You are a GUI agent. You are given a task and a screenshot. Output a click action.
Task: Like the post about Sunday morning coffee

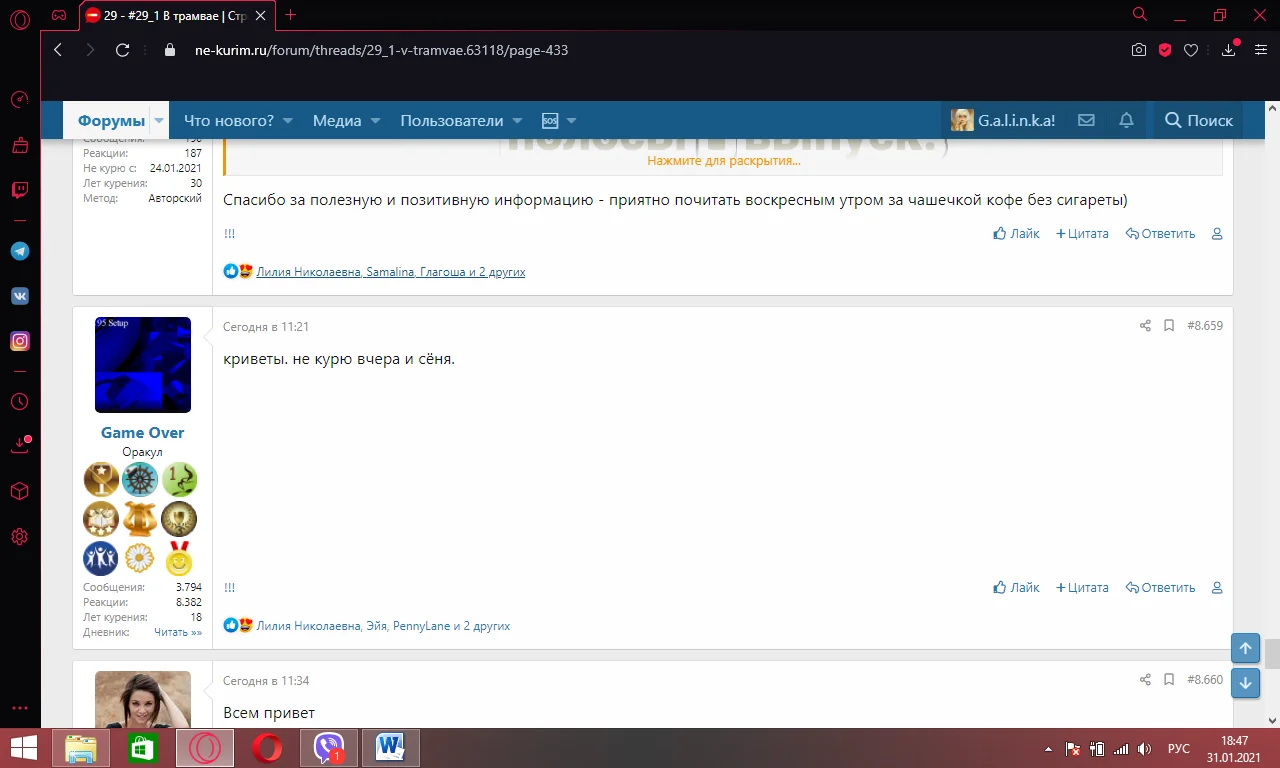coord(1016,234)
